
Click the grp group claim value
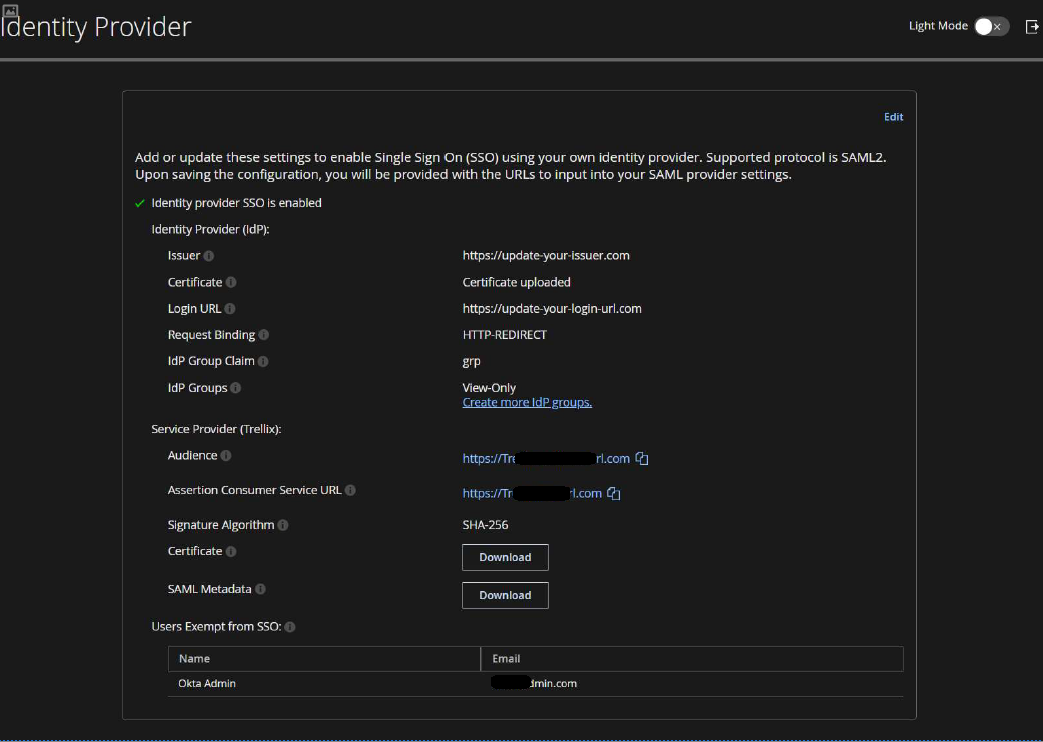pos(472,362)
